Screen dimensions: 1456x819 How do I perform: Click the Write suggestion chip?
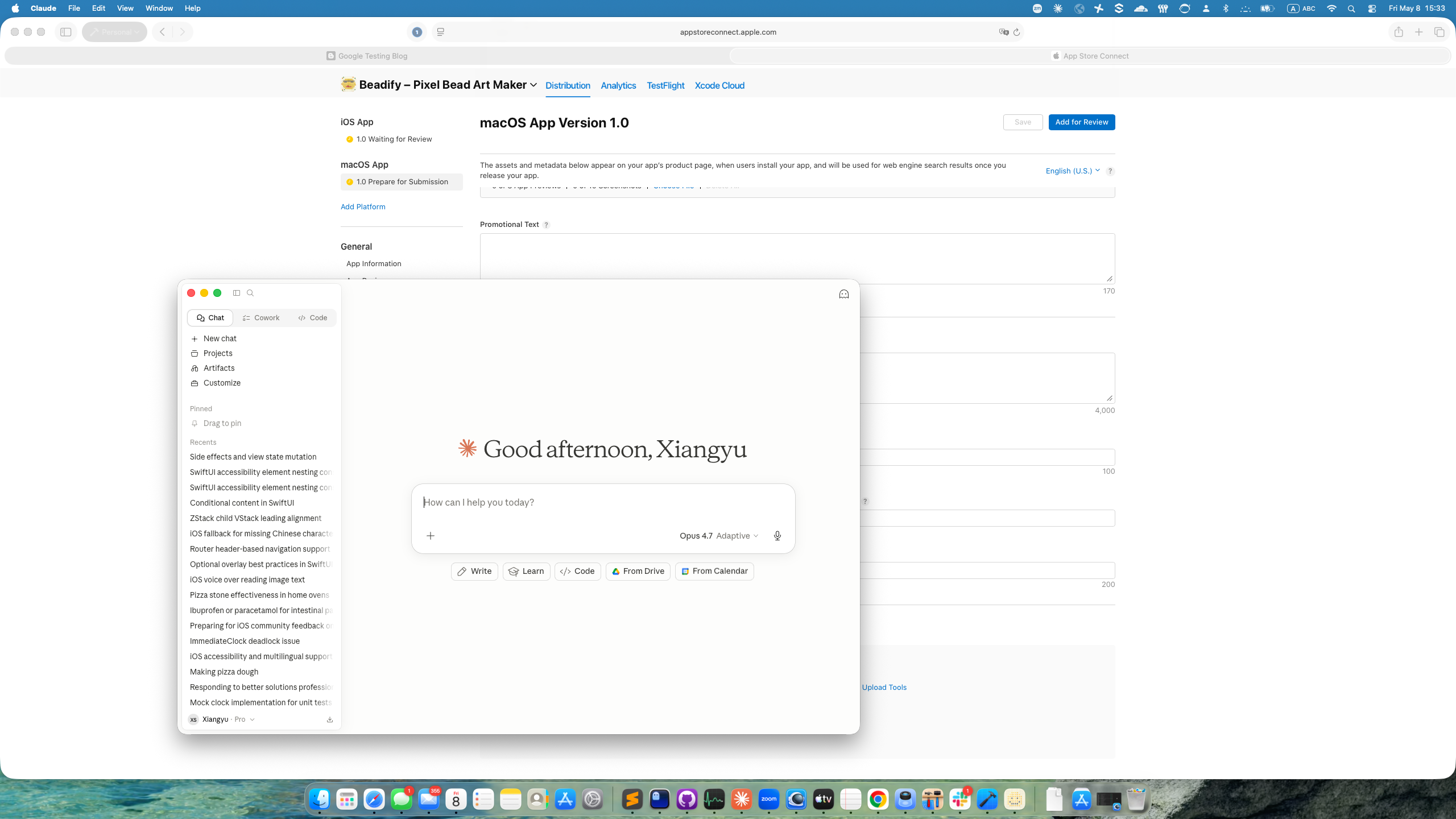click(474, 572)
